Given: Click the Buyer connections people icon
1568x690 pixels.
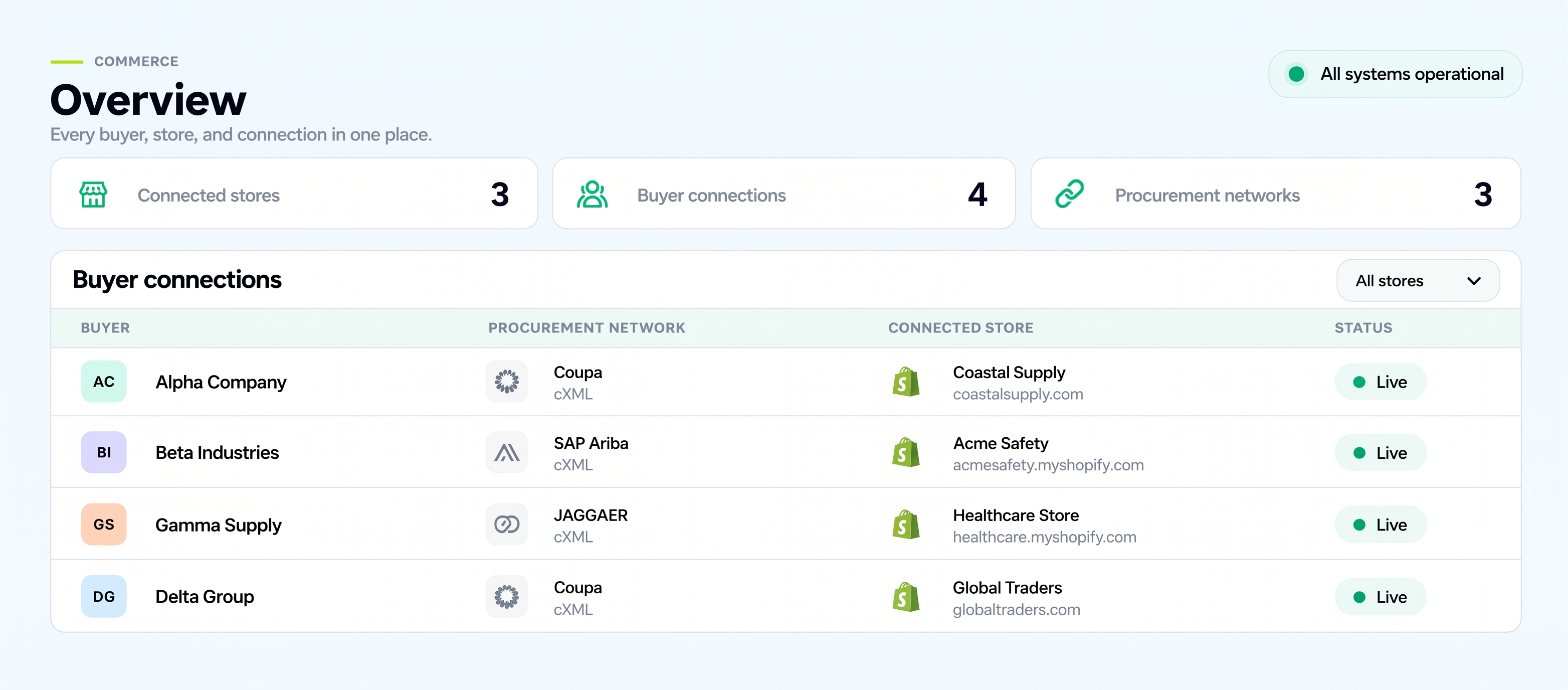Looking at the screenshot, I should [x=593, y=195].
